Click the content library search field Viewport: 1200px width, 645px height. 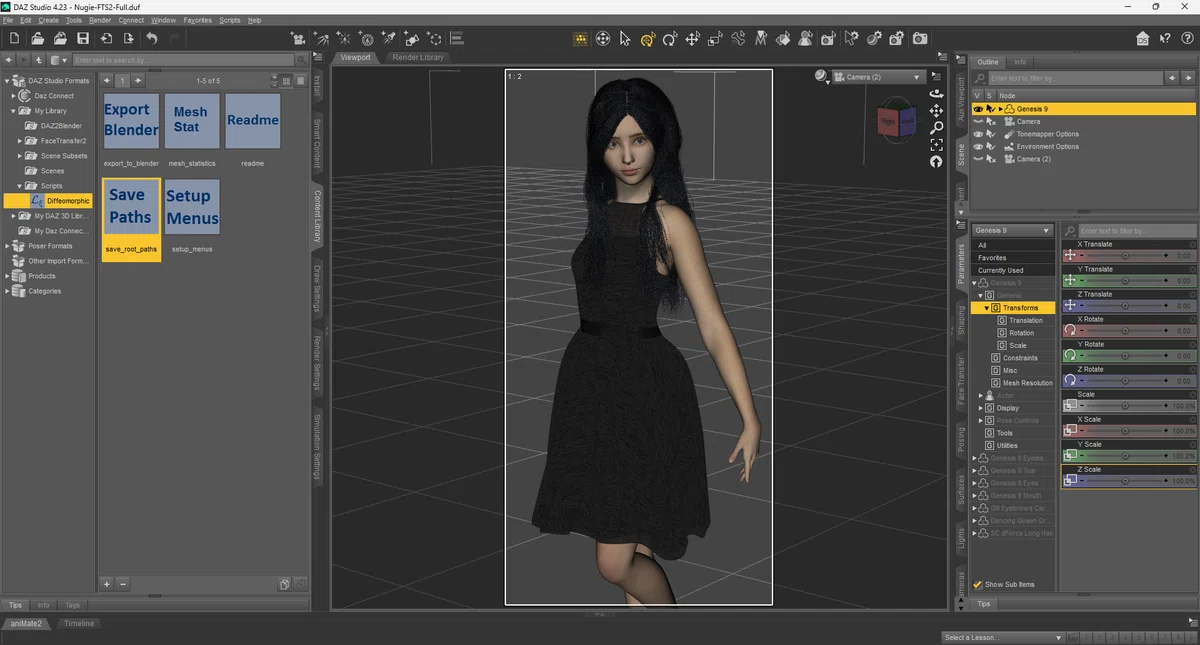pyautogui.click(x=184, y=60)
